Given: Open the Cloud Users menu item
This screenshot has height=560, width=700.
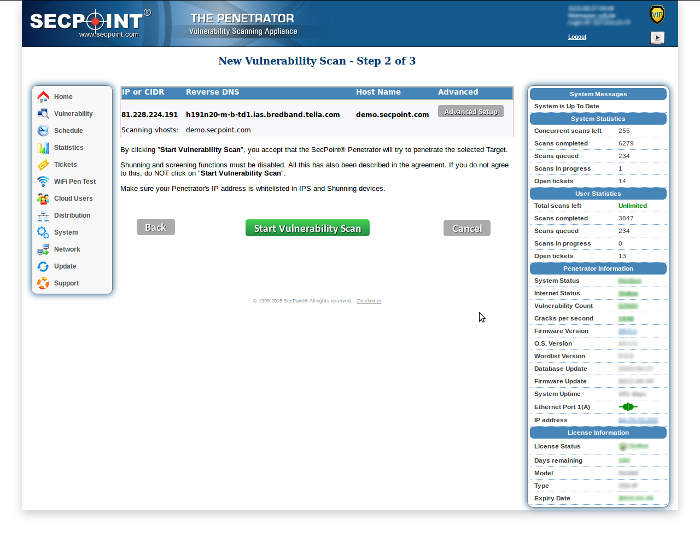Looking at the screenshot, I should click(x=73, y=198).
